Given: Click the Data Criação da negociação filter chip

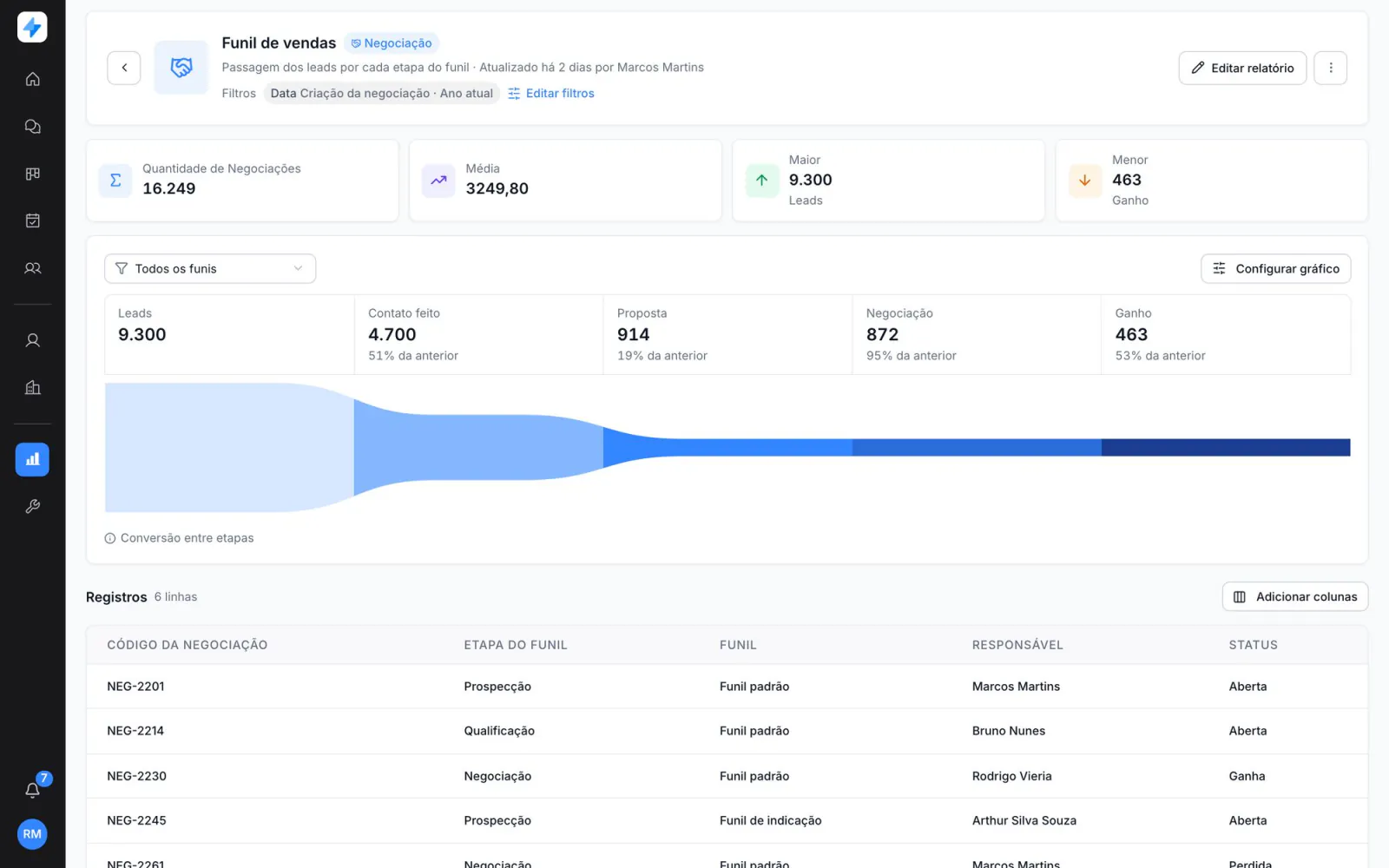Looking at the screenshot, I should (382, 94).
